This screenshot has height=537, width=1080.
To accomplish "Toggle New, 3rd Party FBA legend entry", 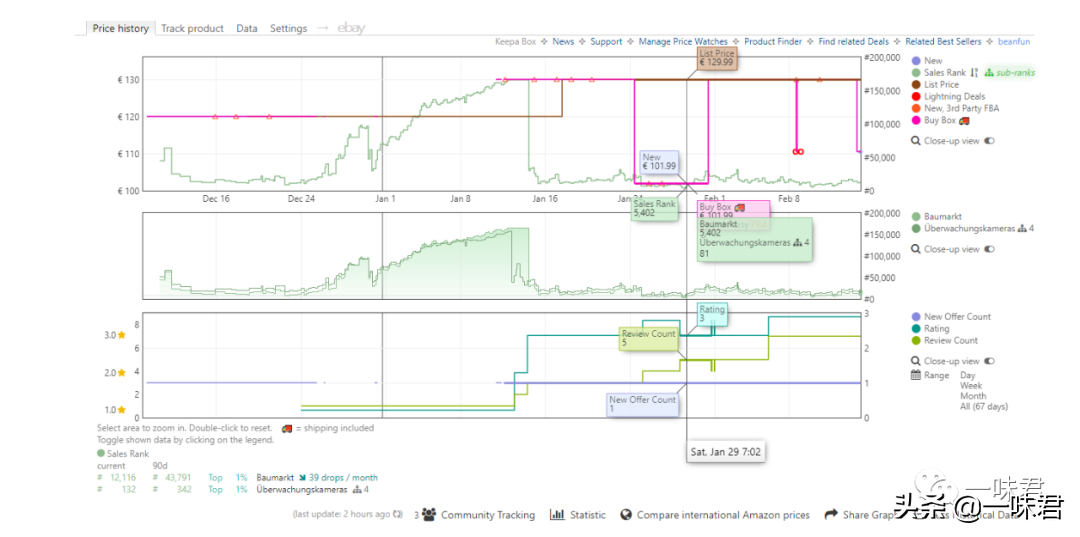I will point(955,108).
